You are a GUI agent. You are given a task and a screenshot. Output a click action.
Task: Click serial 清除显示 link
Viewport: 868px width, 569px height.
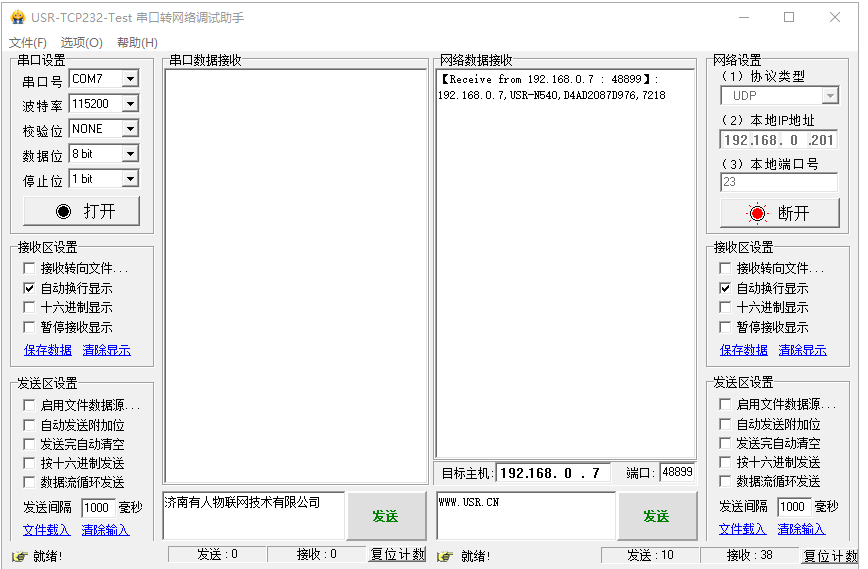(x=106, y=350)
